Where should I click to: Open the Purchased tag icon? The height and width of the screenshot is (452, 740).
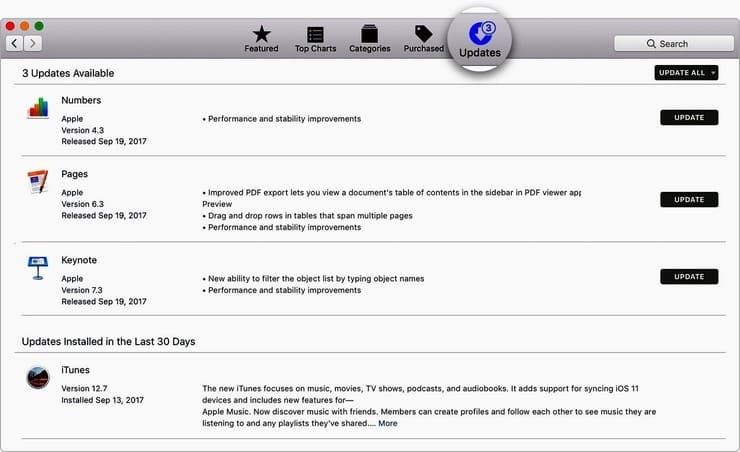pos(423,33)
